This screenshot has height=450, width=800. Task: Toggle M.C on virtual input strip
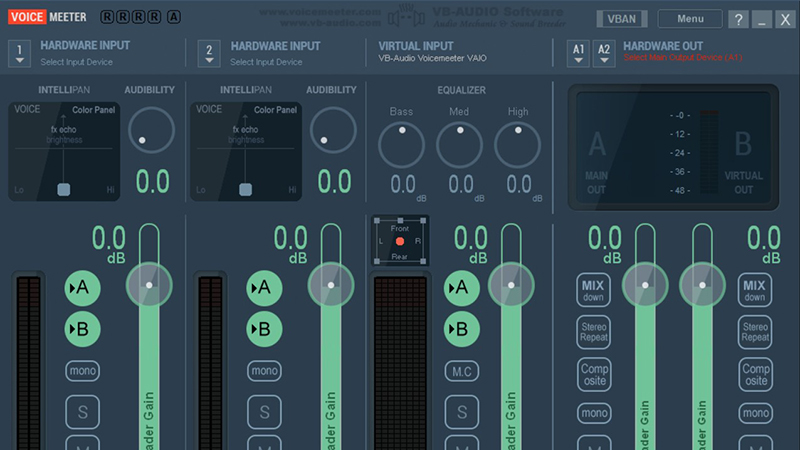(x=461, y=371)
